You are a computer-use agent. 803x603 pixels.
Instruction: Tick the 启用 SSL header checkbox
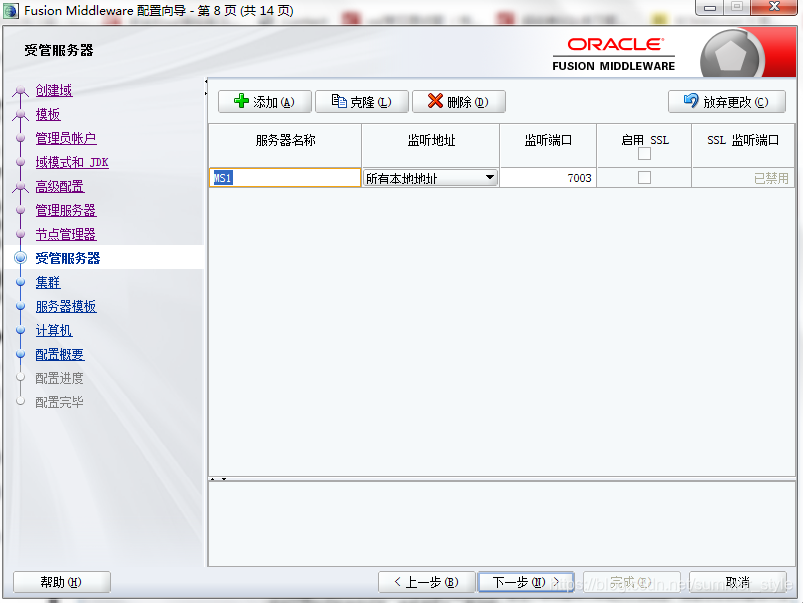(644, 154)
